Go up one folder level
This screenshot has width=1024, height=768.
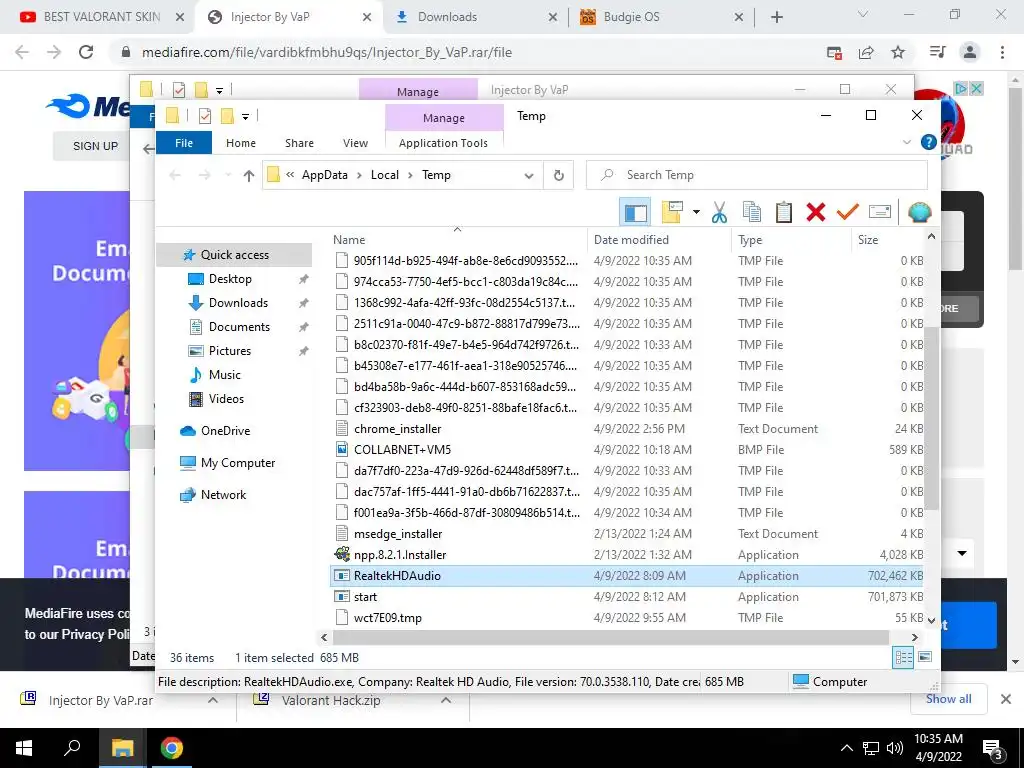[248, 175]
